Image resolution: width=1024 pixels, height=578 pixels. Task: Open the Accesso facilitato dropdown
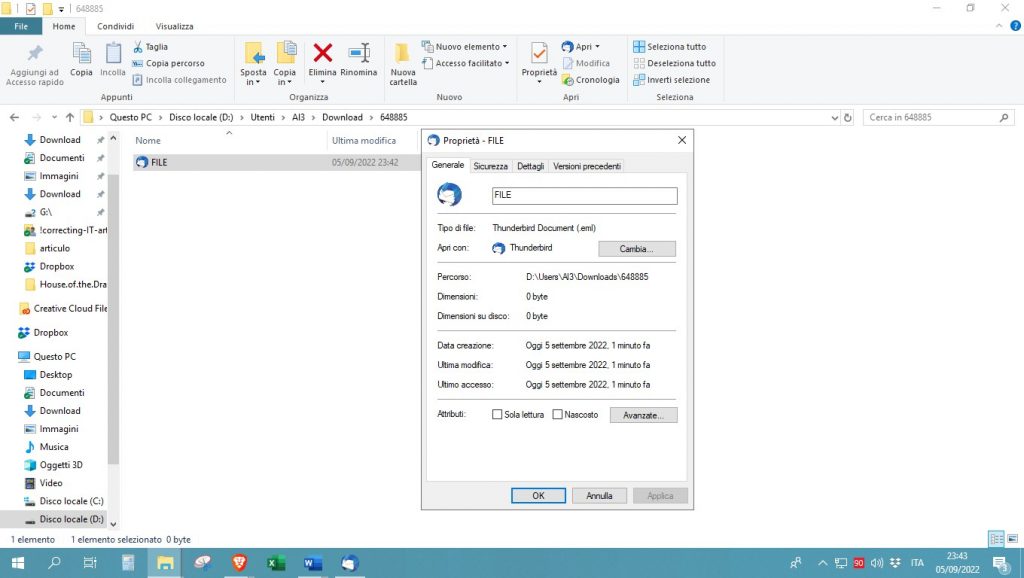[472, 63]
